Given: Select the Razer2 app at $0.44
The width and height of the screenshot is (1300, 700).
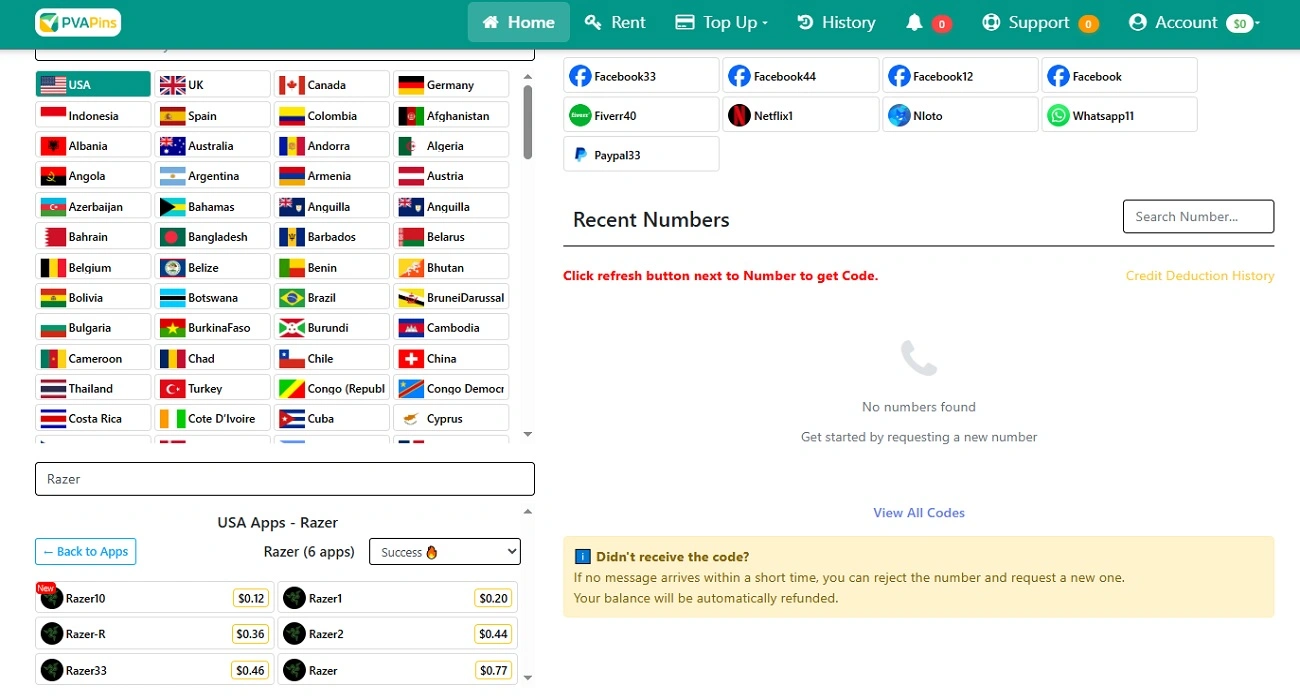Looking at the screenshot, I should (x=397, y=634).
